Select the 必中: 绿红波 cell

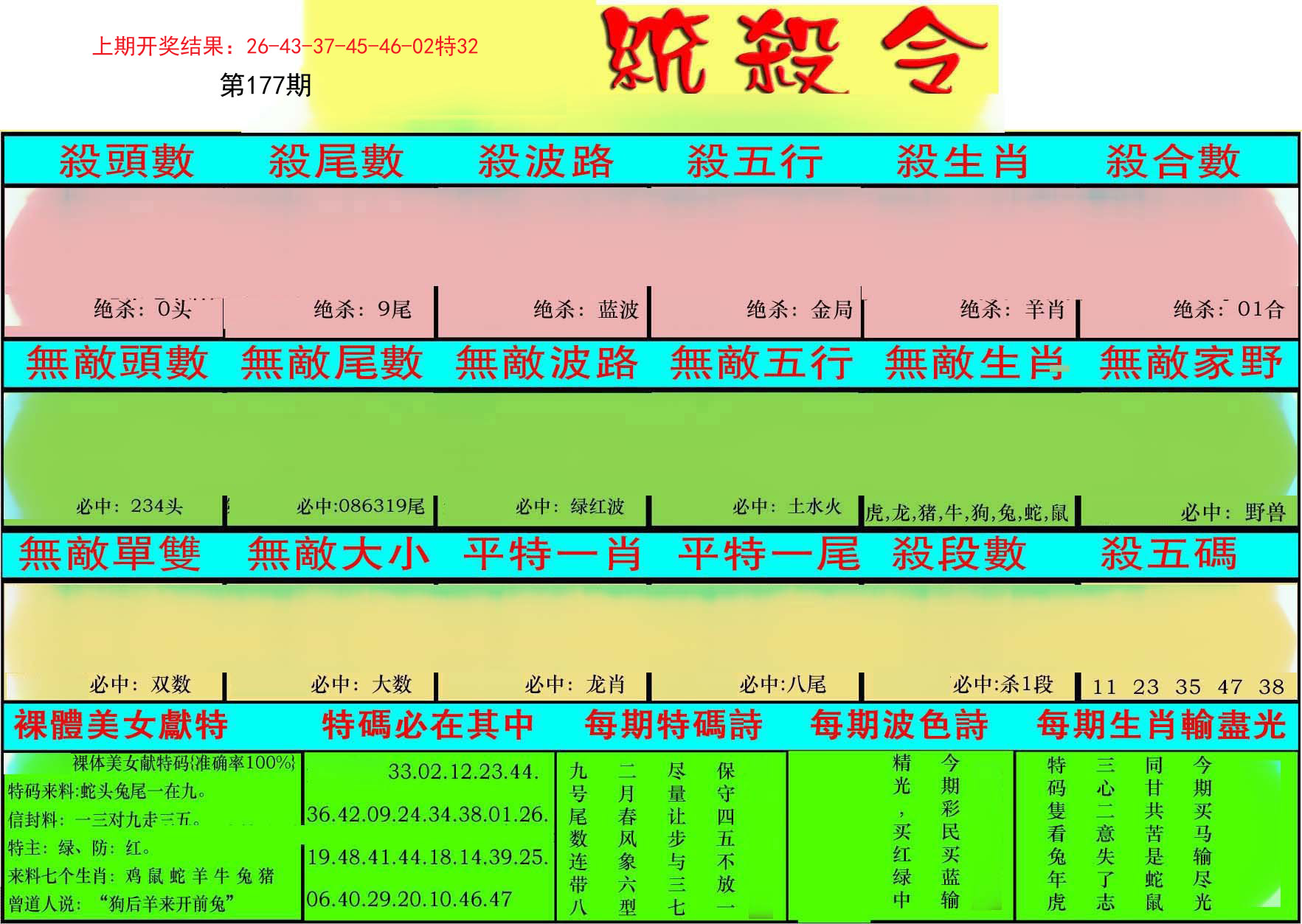point(570,507)
